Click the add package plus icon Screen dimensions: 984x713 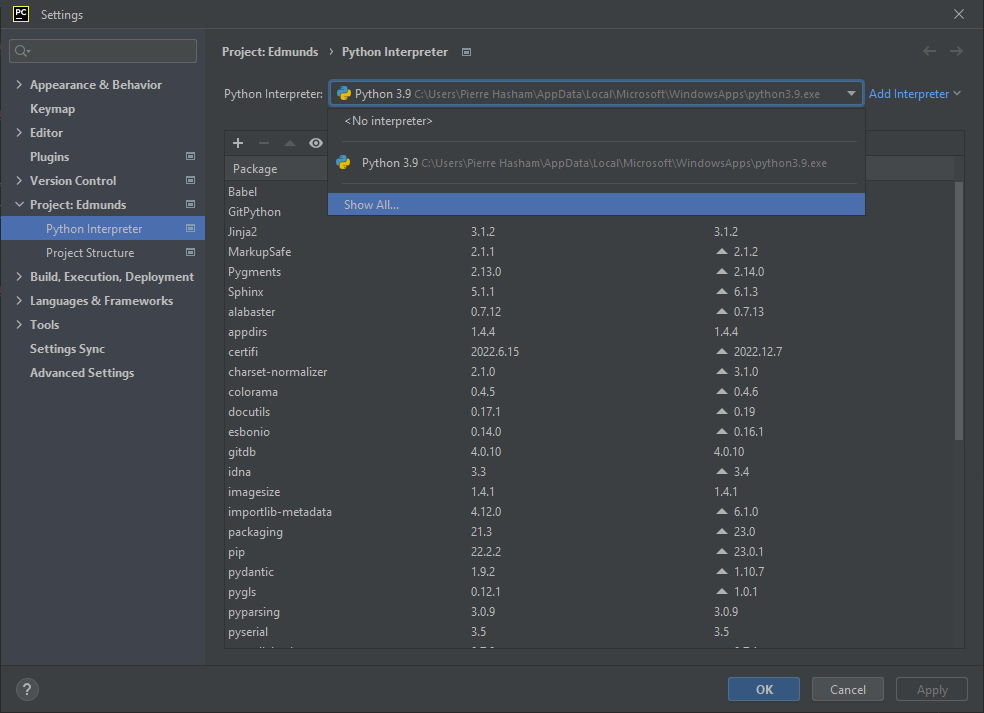(238, 143)
